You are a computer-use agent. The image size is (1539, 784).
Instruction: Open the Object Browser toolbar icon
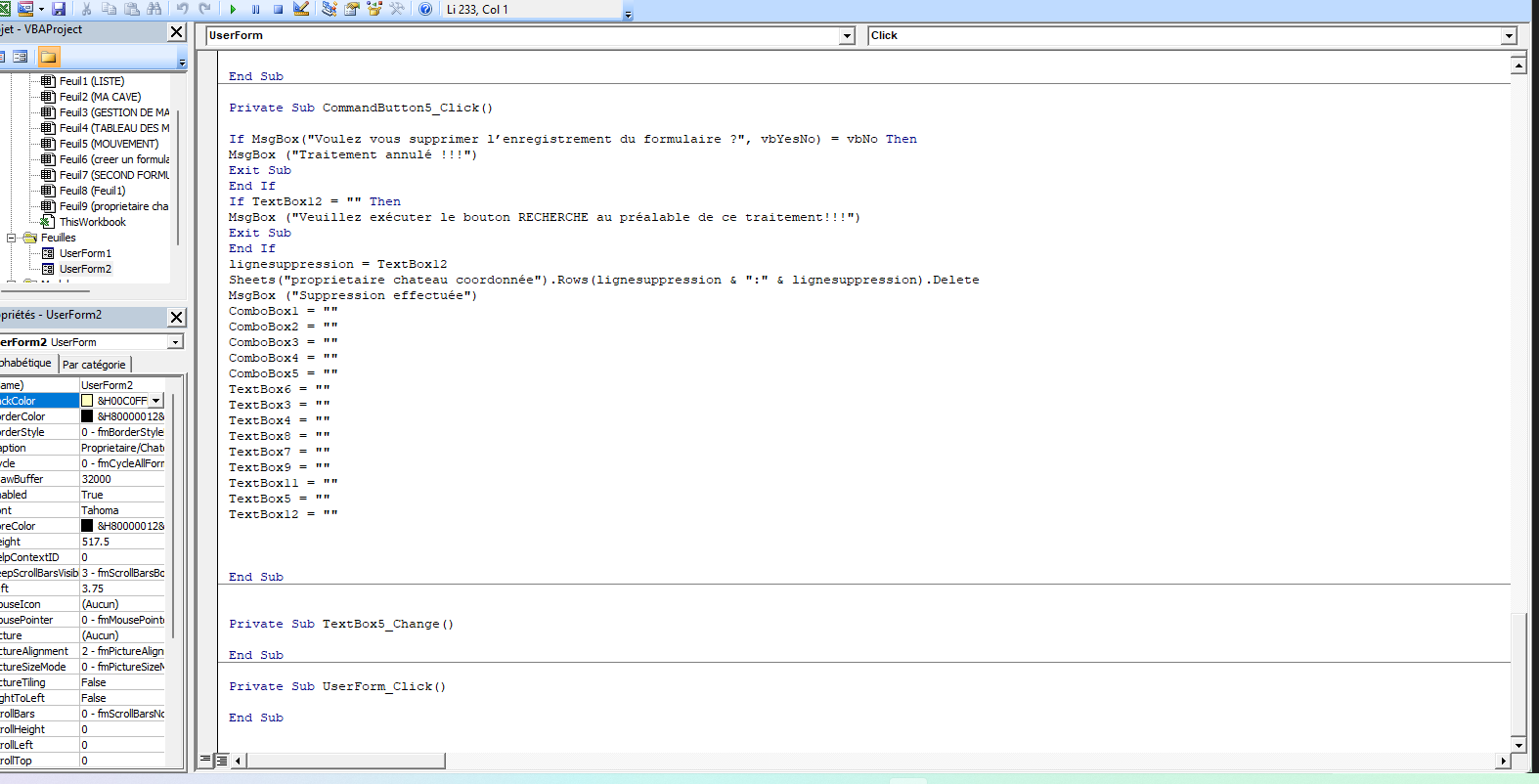[x=374, y=9]
